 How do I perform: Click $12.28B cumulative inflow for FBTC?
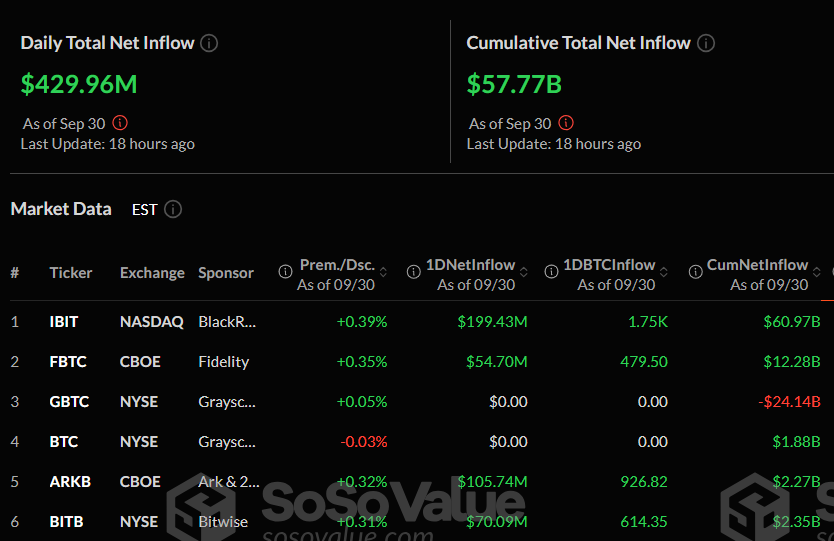[792, 362]
